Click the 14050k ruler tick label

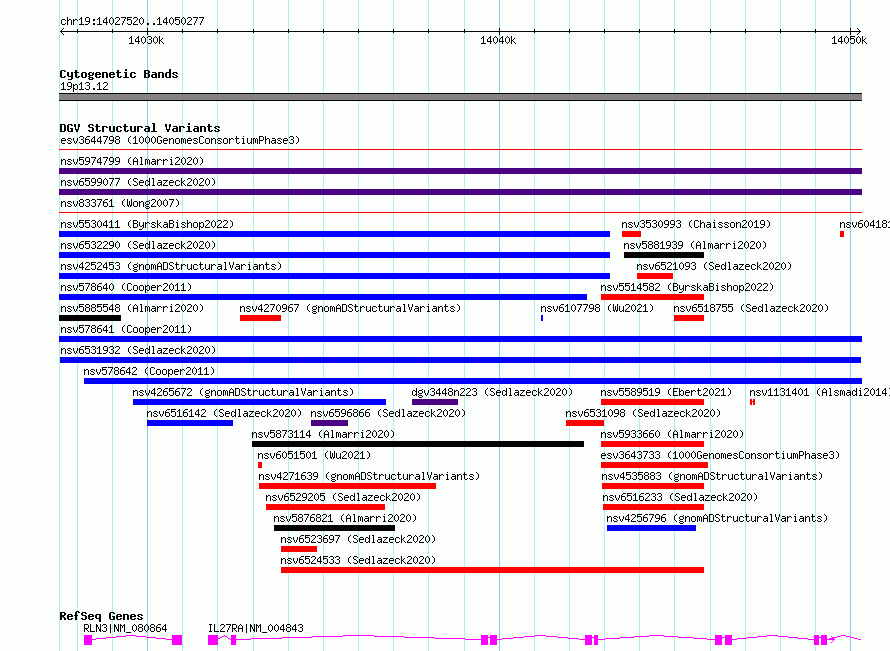coord(849,40)
